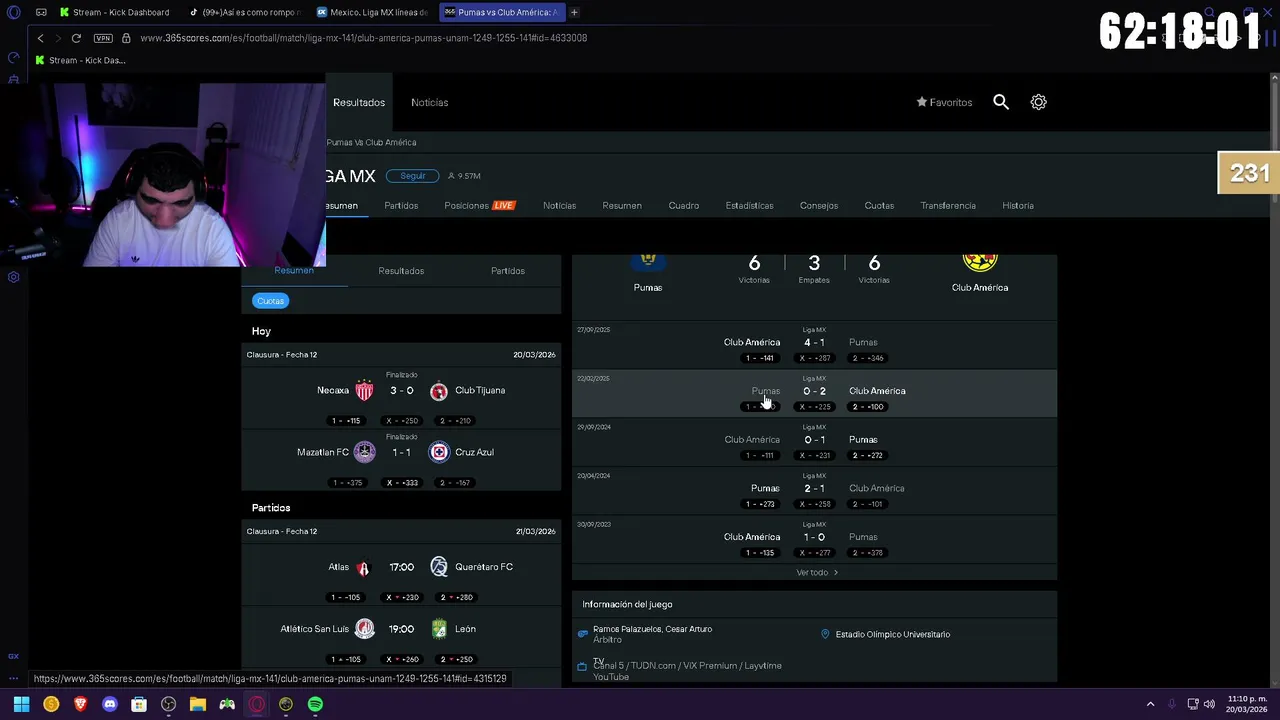Select the Estadísticas tab
Image resolution: width=1280 pixels, height=720 pixels.
749,206
